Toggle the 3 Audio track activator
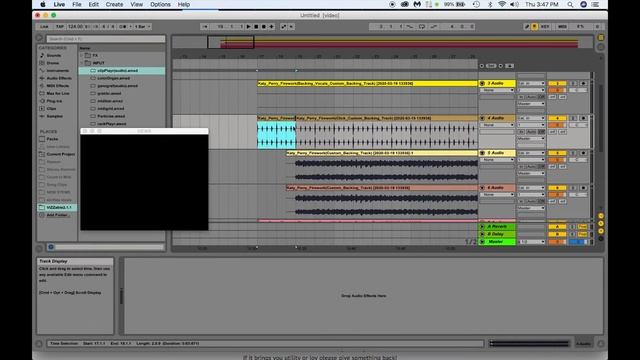The width and height of the screenshot is (640, 360). pyautogui.click(x=557, y=83)
